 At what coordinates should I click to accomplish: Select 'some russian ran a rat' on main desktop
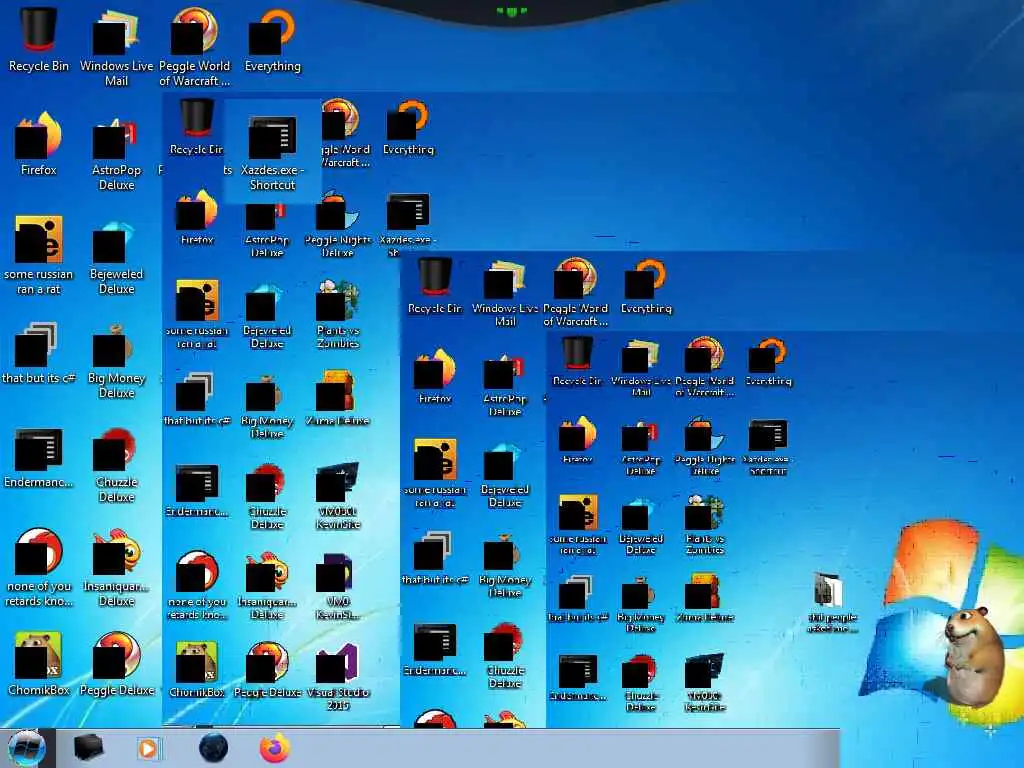point(39,256)
